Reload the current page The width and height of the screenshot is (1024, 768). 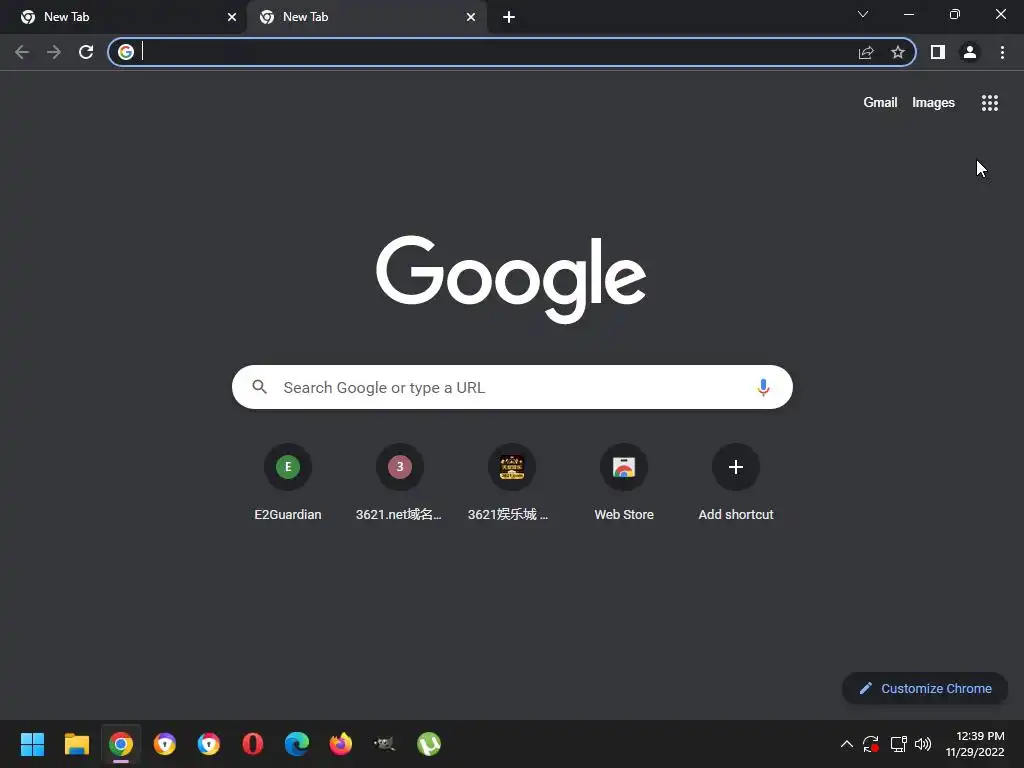coord(86,52)
